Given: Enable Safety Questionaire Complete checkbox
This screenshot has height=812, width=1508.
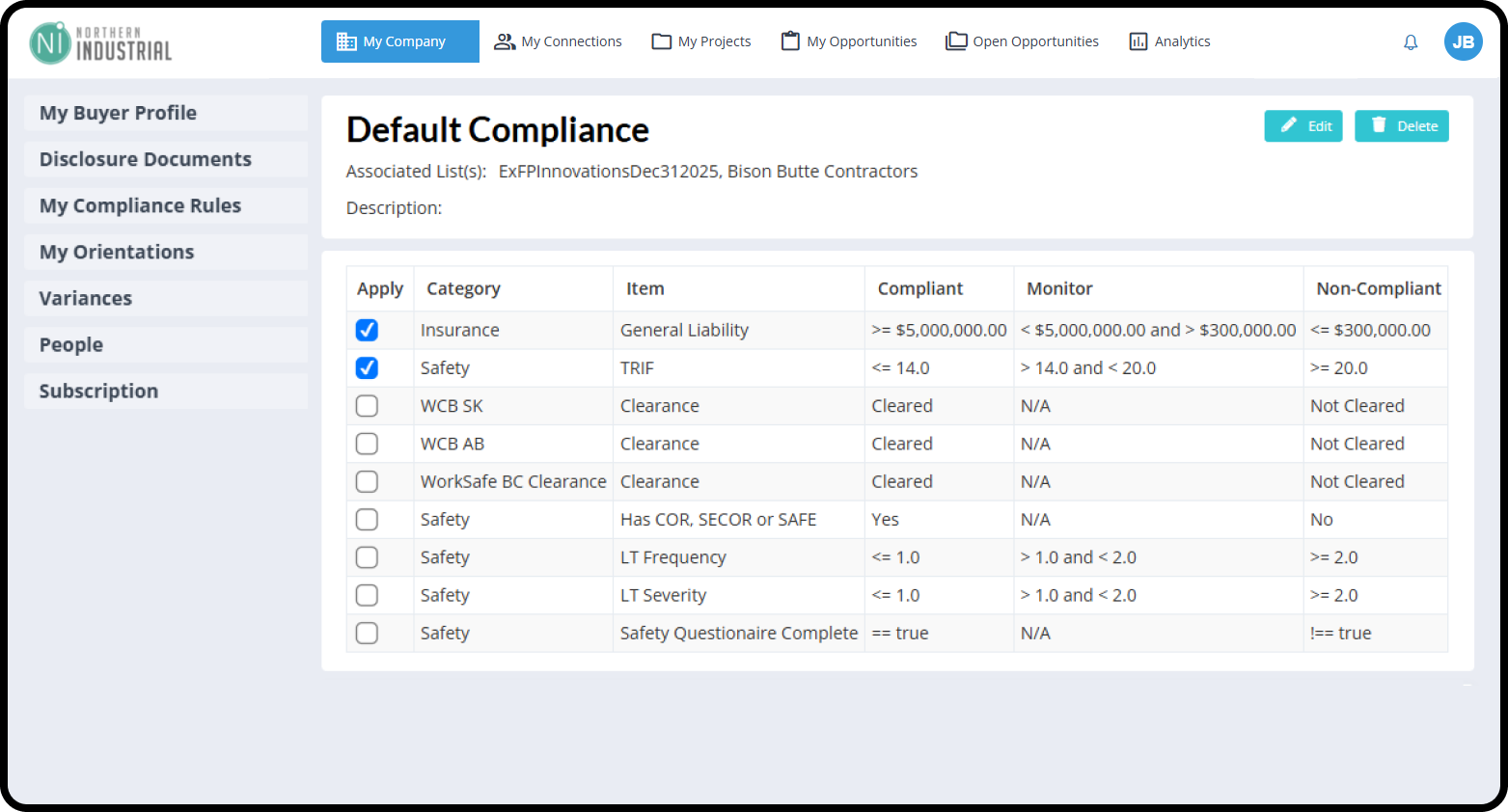Looking at the screenshot, I should pyautogui.click(x=367, y=634).
